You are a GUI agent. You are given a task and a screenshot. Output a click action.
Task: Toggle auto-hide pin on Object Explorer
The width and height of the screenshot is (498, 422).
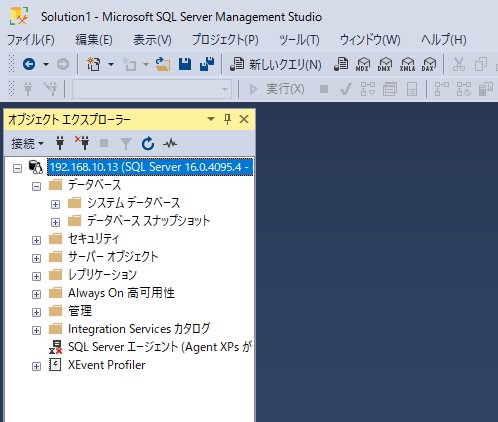pos(228,119)
